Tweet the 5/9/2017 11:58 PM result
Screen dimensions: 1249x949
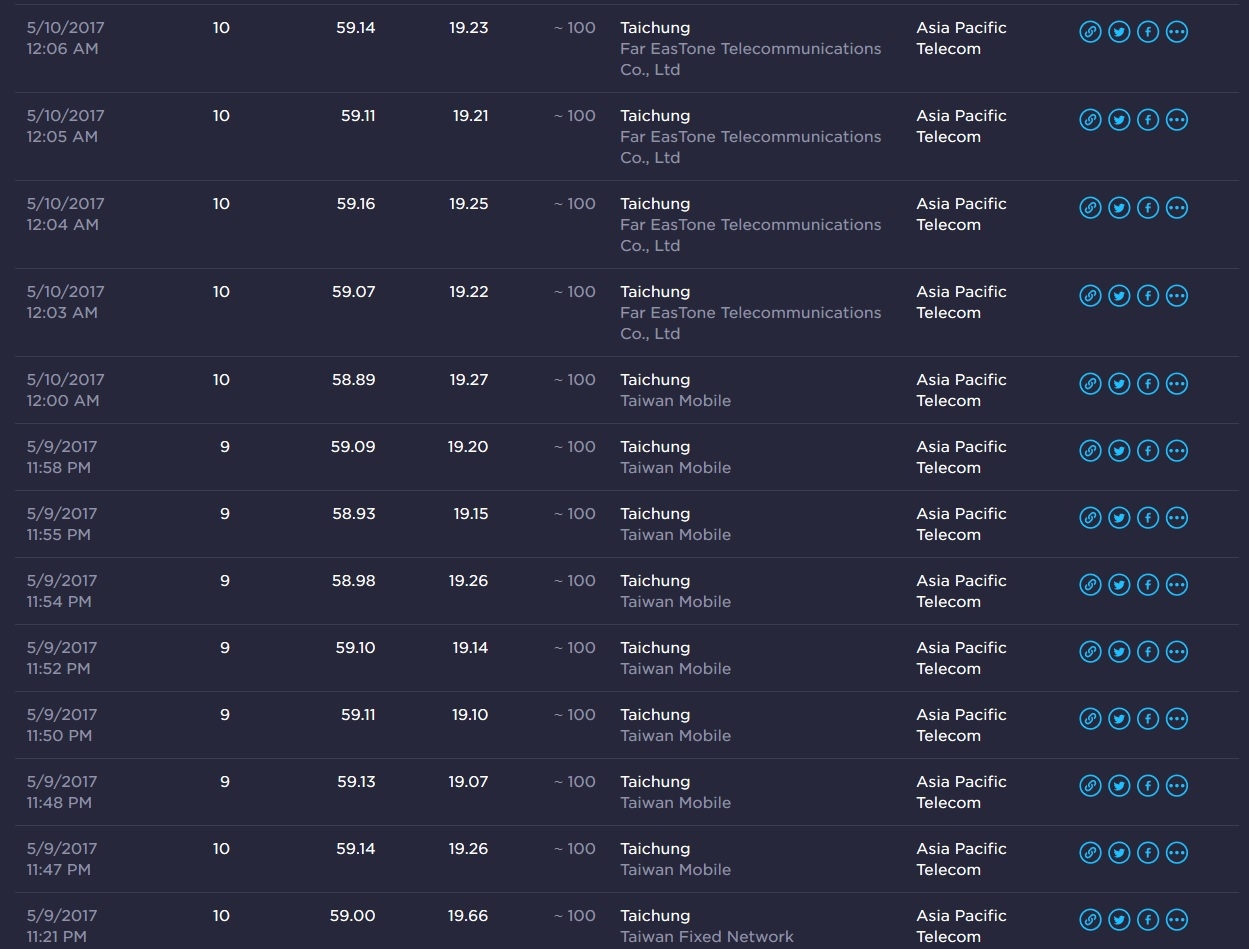[x=1119, y=451]
